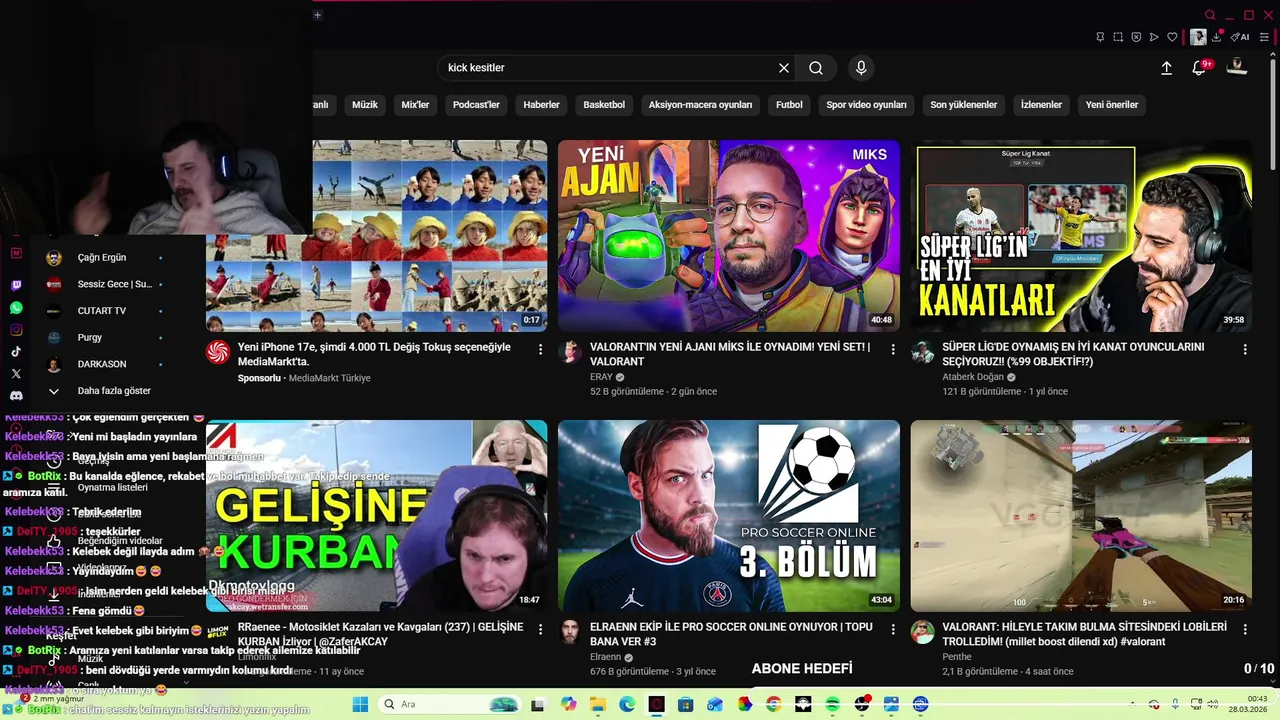Open Sessiz Gece subscription channel

tap(114, 284)
